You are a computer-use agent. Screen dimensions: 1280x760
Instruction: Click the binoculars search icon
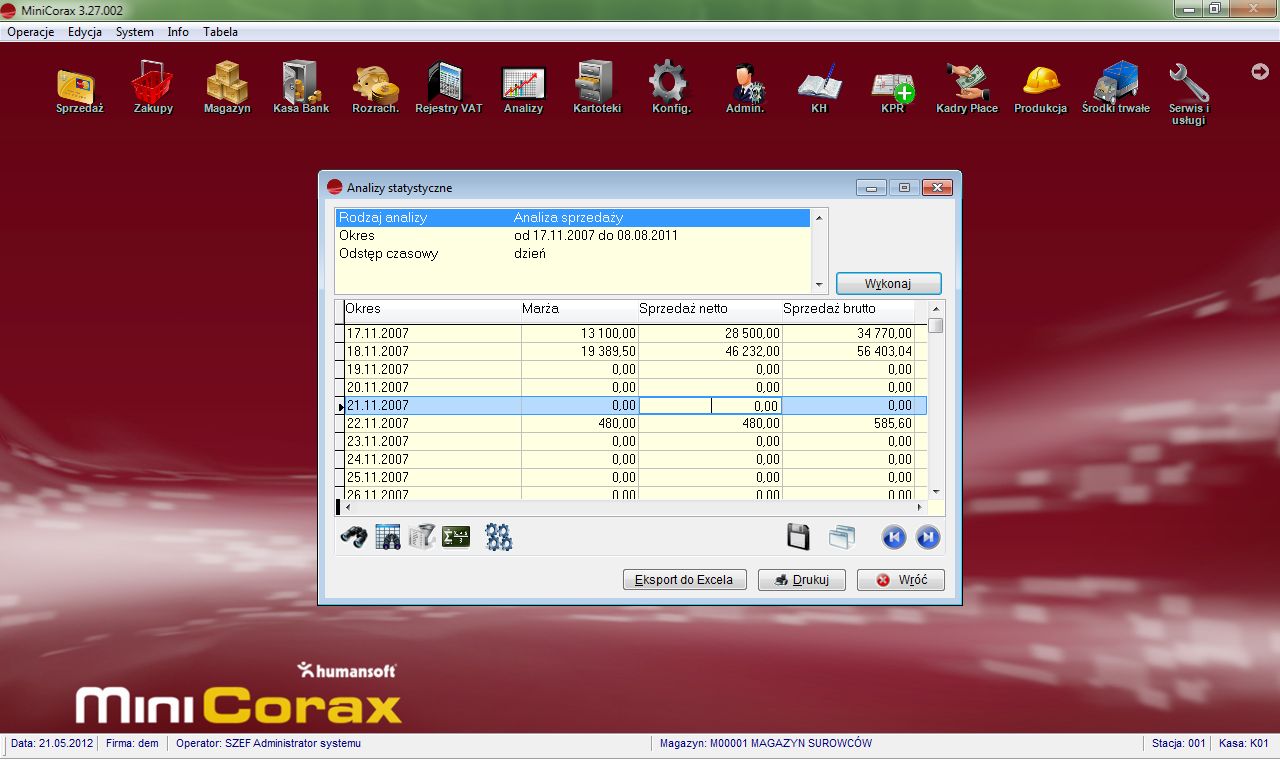click(354, 537)
